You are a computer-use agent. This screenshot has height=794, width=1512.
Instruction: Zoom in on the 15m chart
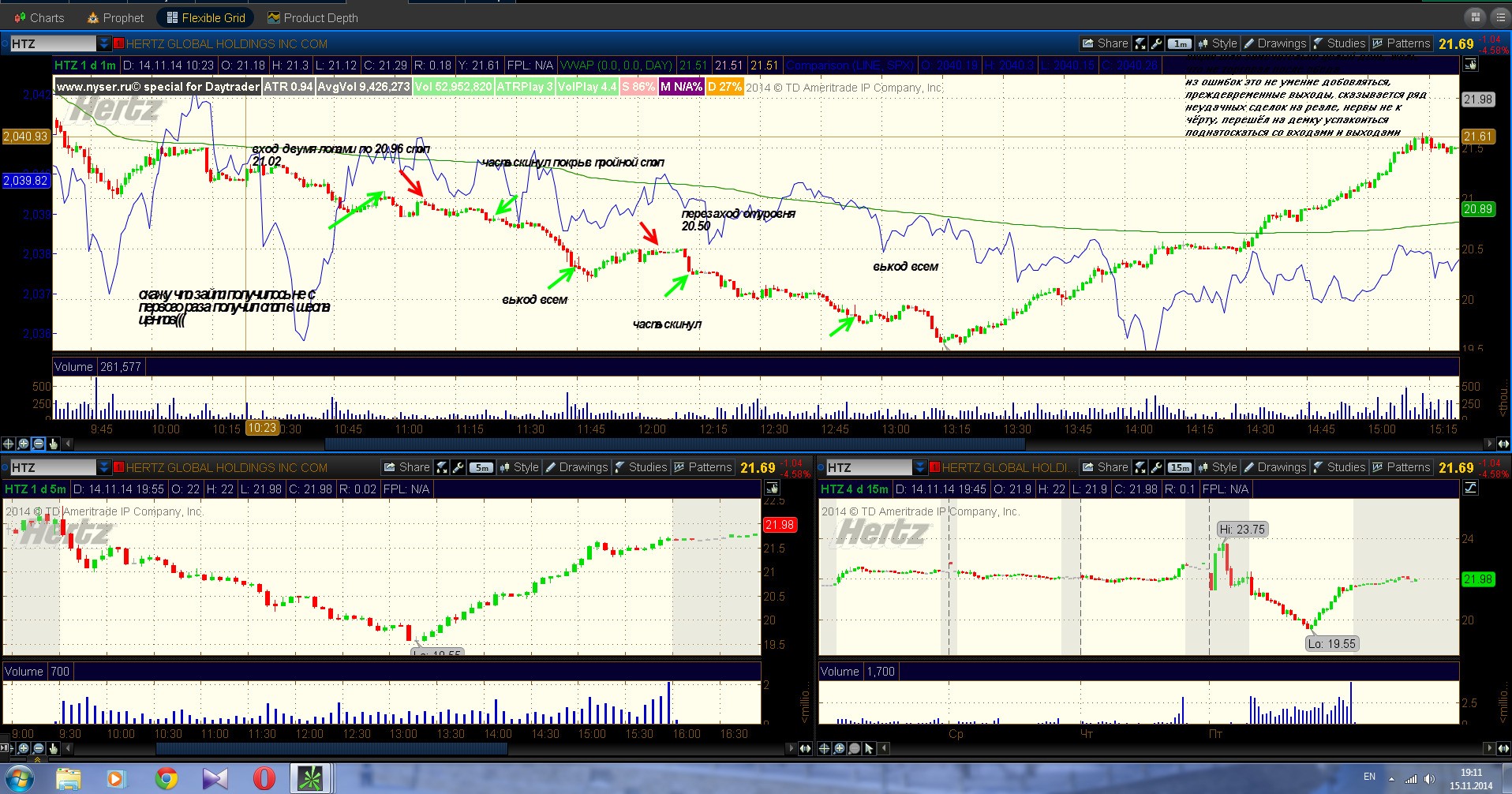pyautogui.click(x=839, y=748)
